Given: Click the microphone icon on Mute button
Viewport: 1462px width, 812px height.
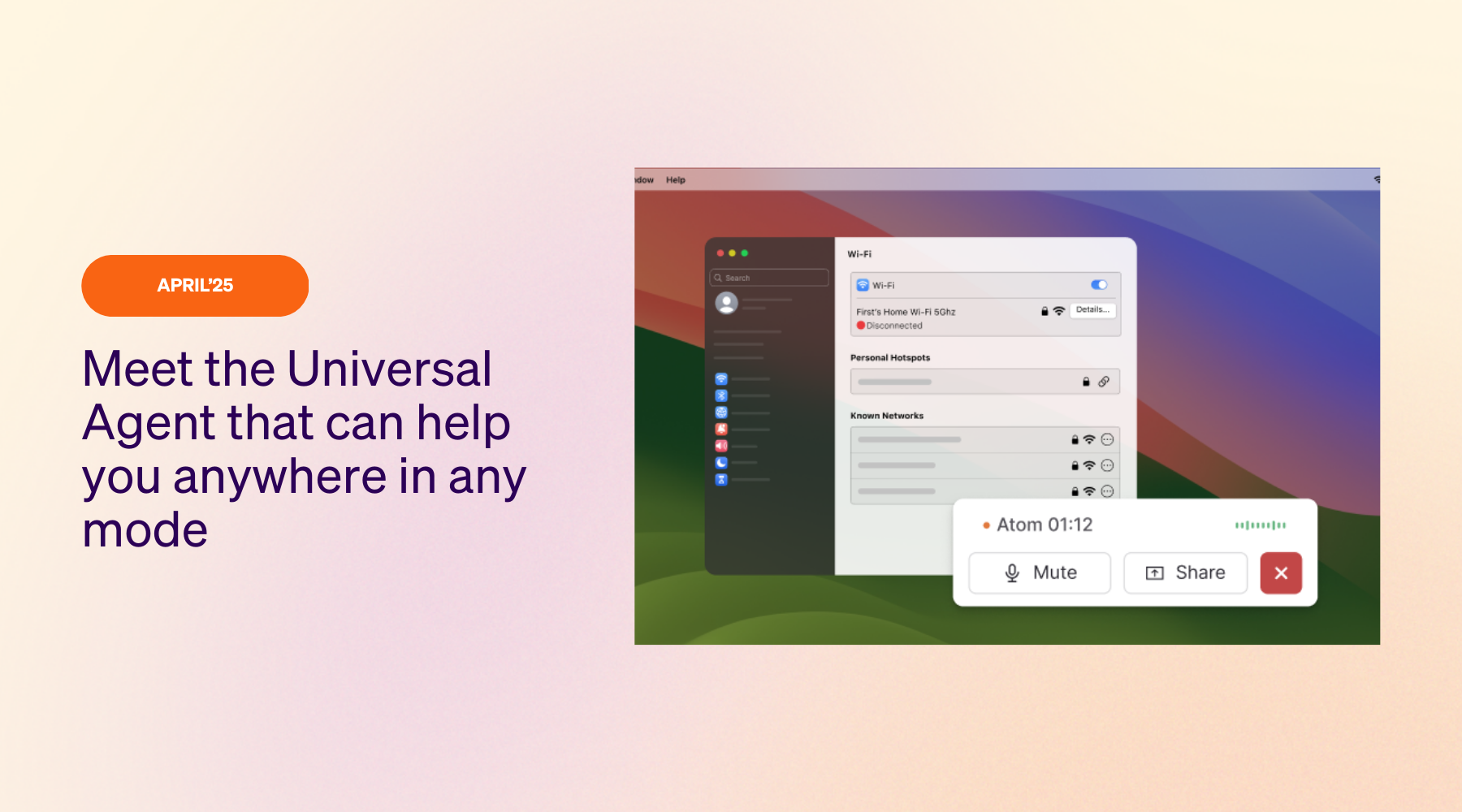Looking at the screenshot, I should (x=1012, y=573).
